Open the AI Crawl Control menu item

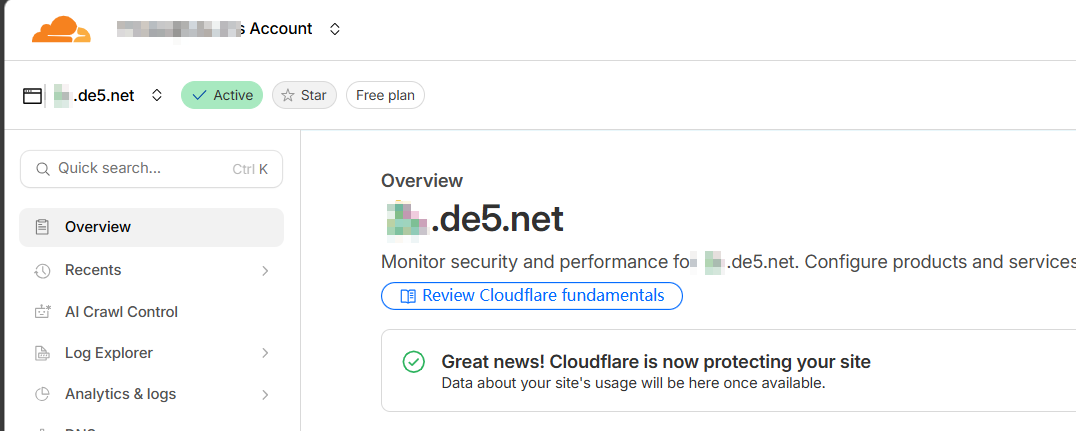[121, 312]
